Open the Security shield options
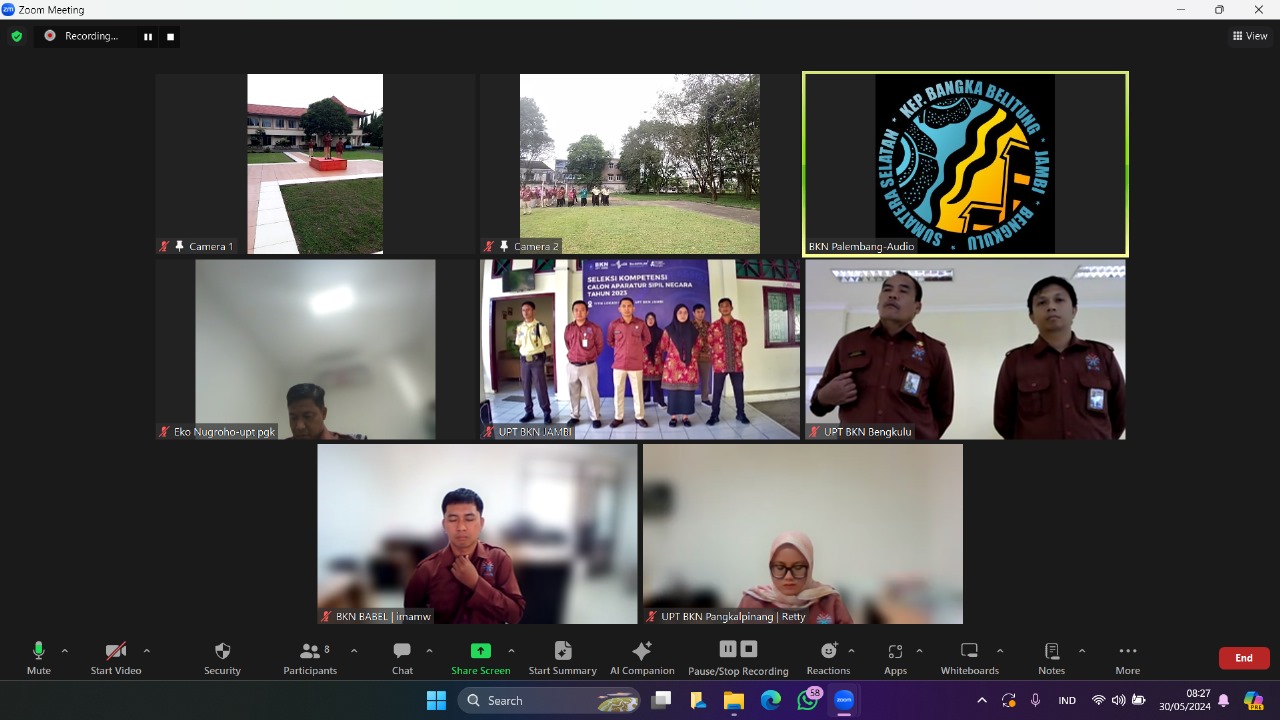The width and height of the screenshot is (1280, 720). point(222,657)
